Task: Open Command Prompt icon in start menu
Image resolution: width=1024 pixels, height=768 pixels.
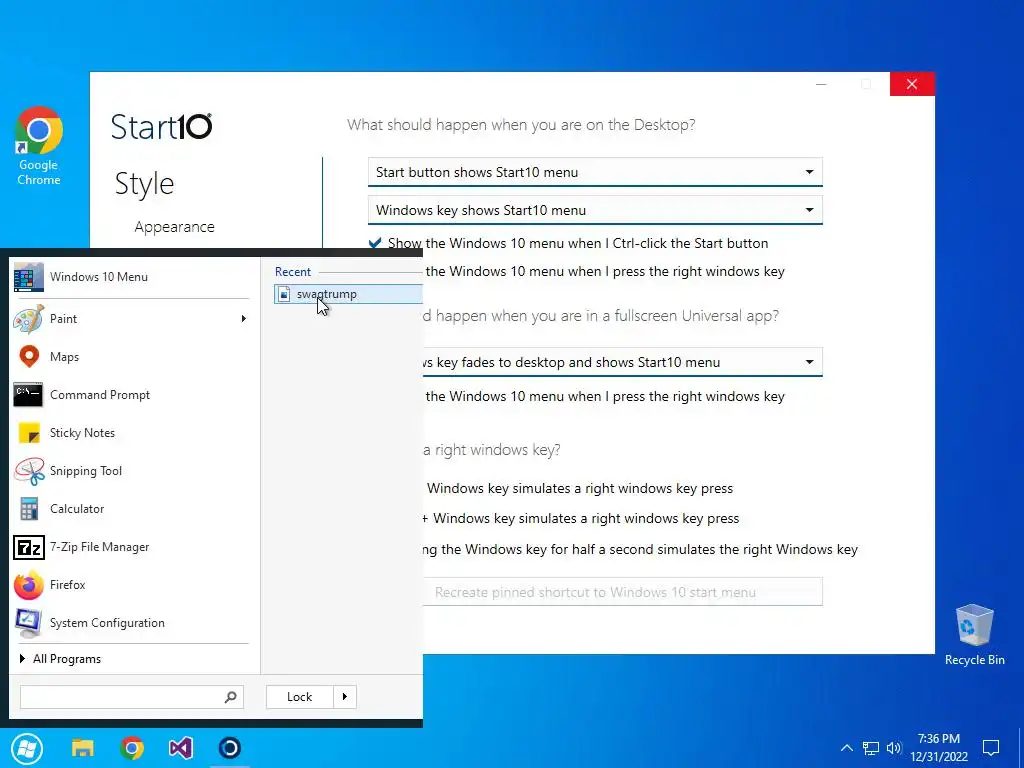Action: tap(28, 394)
